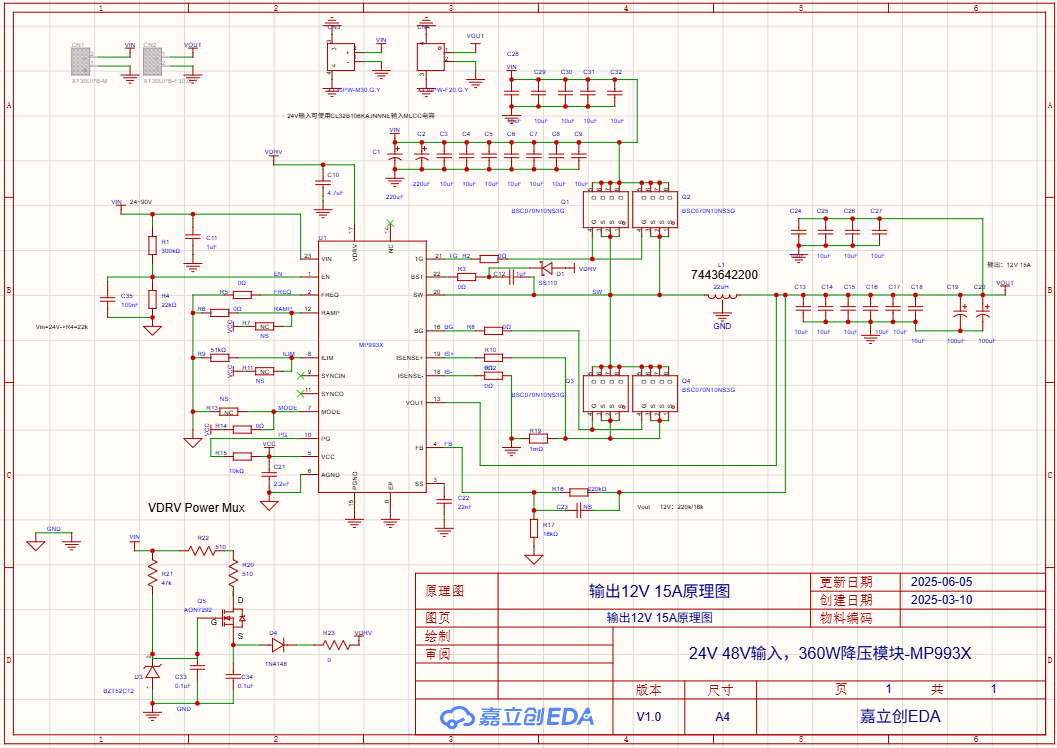1057x748 pixels.
Task: Click the Vin=24V->R4=22k note
Action: [61, 327]
